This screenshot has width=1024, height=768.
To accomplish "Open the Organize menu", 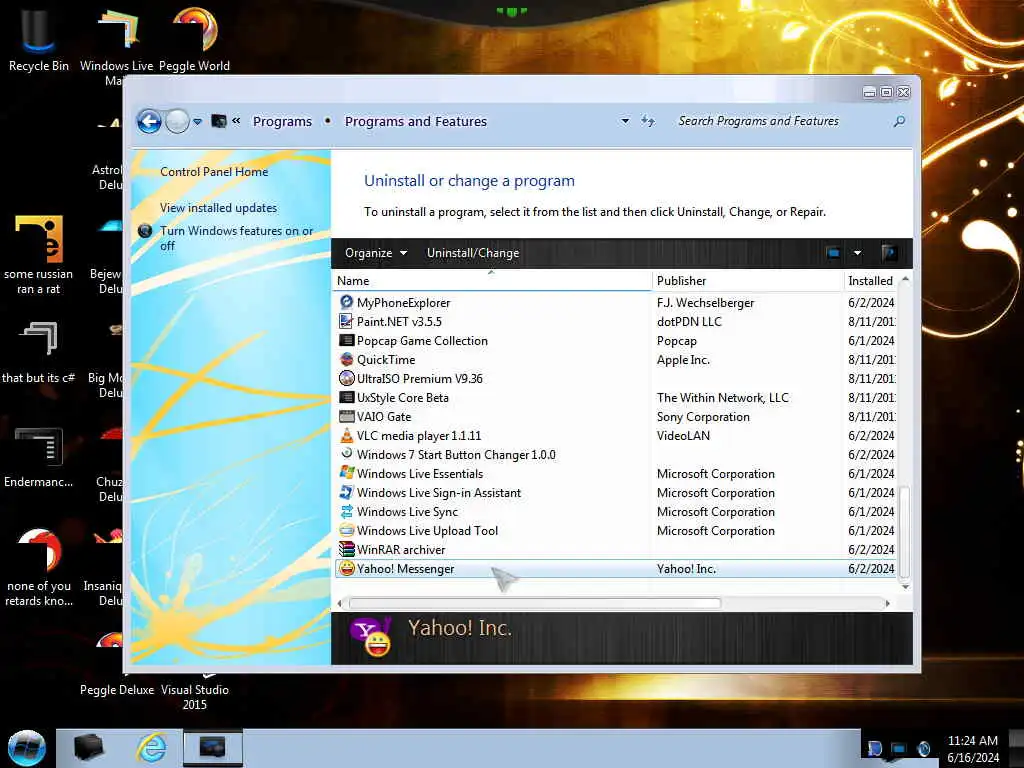I will tap(376, 253).
